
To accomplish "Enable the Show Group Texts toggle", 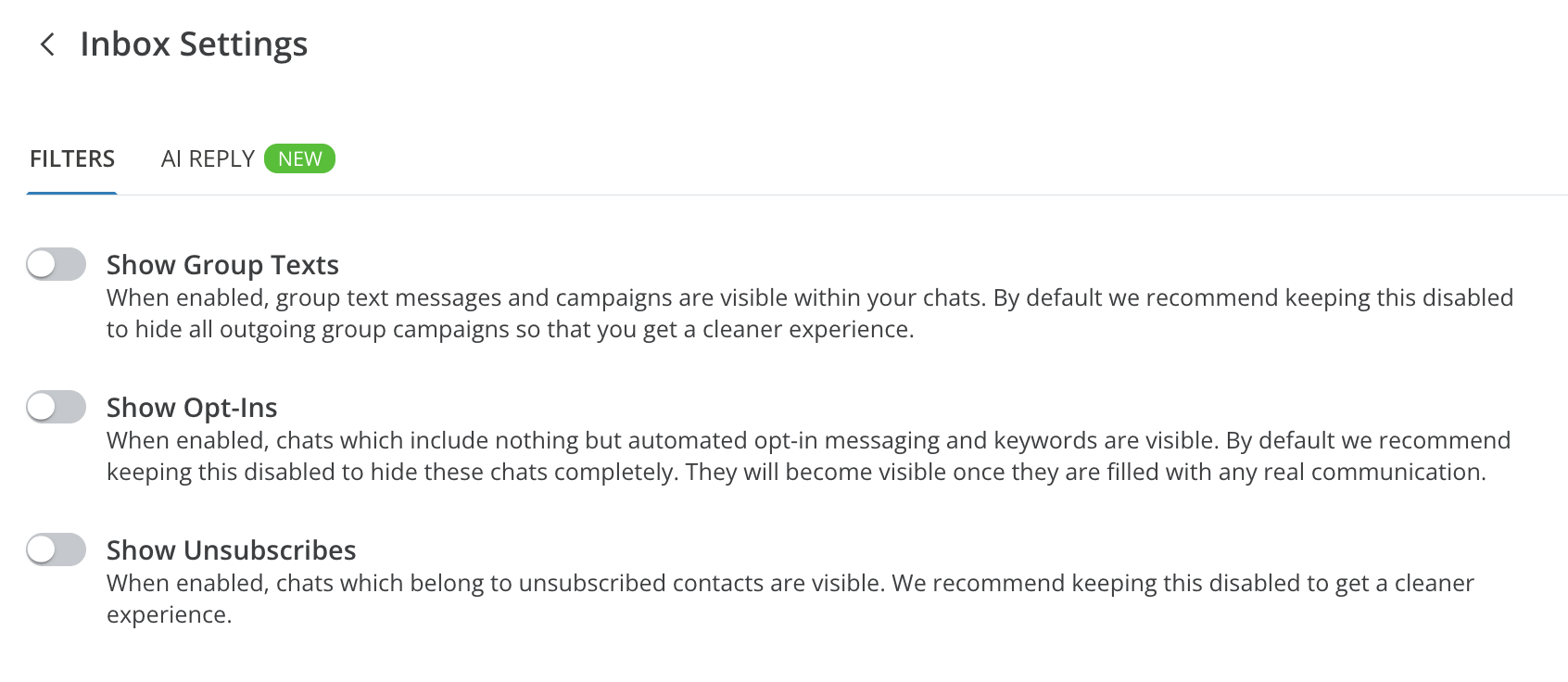I will (56, 264).
